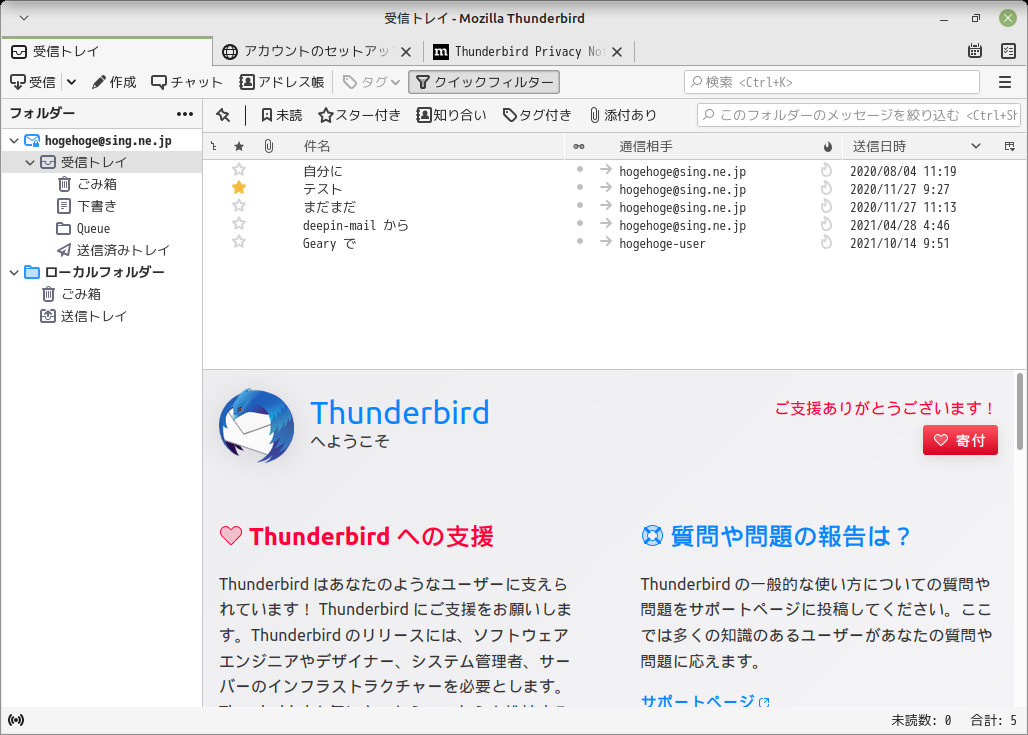This screenshot has width=1028, height=735.
Task: Toggle 未読 unread filter
Action: click(281, 115)
